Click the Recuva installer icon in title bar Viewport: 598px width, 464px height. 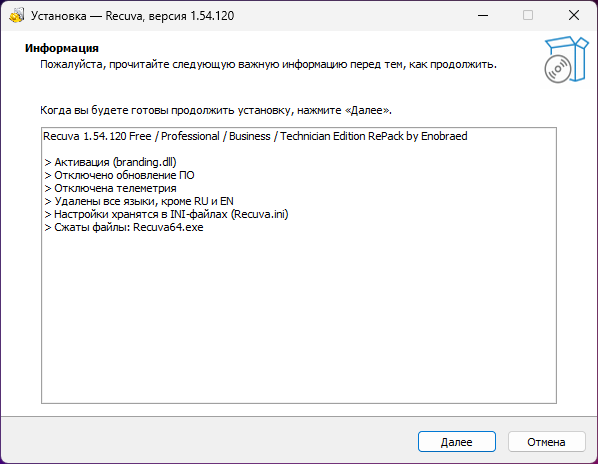coord(17,16)
